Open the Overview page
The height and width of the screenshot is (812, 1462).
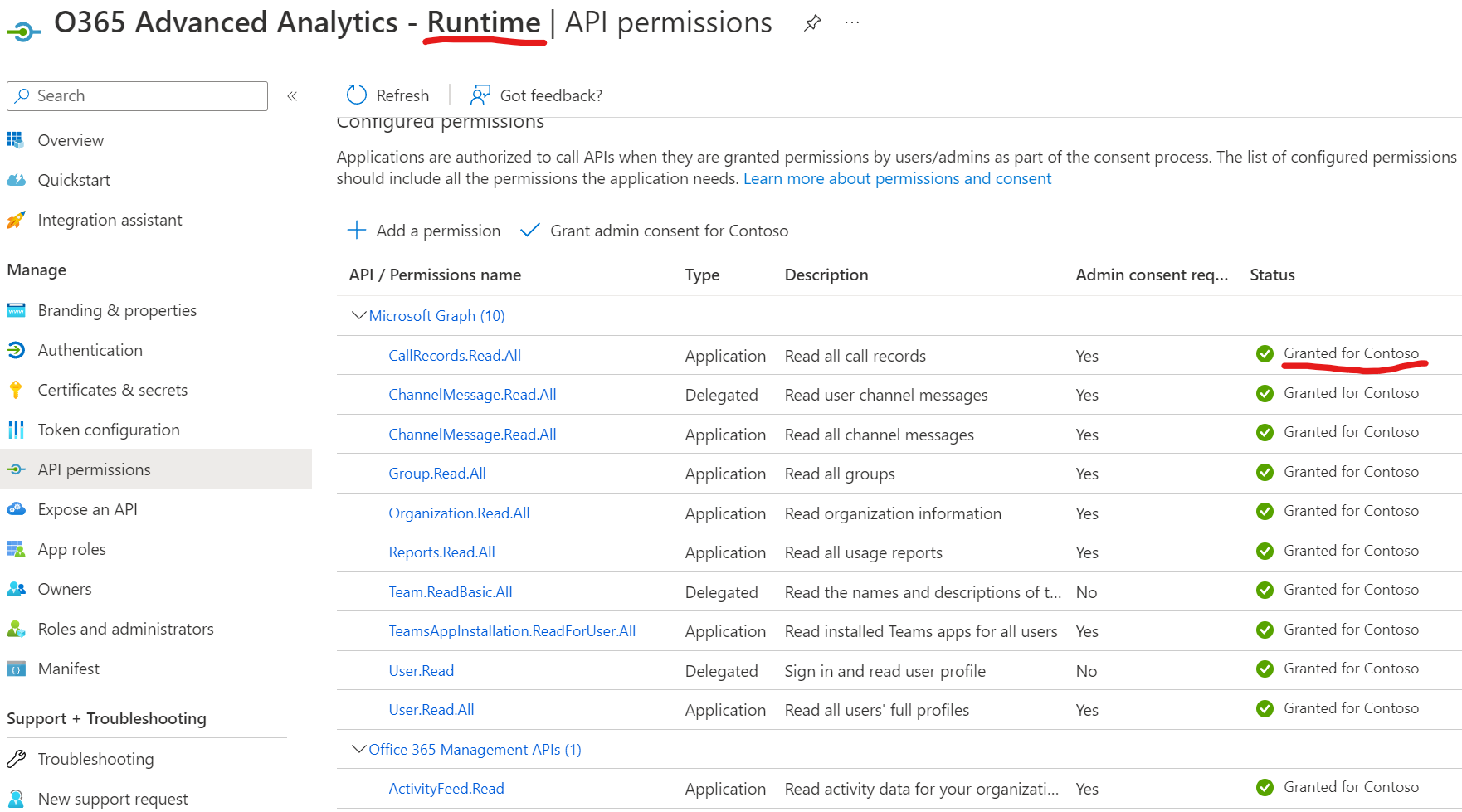point(71,140)
